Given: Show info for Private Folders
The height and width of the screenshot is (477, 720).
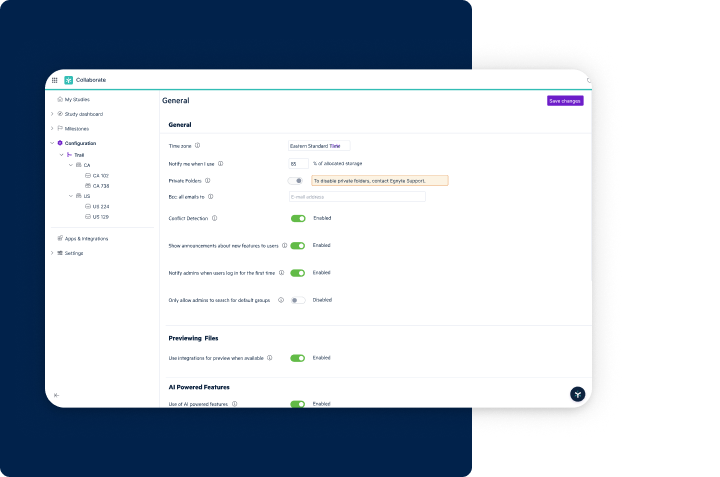Looking at the screenshot, I should click(x=208, y=180).
